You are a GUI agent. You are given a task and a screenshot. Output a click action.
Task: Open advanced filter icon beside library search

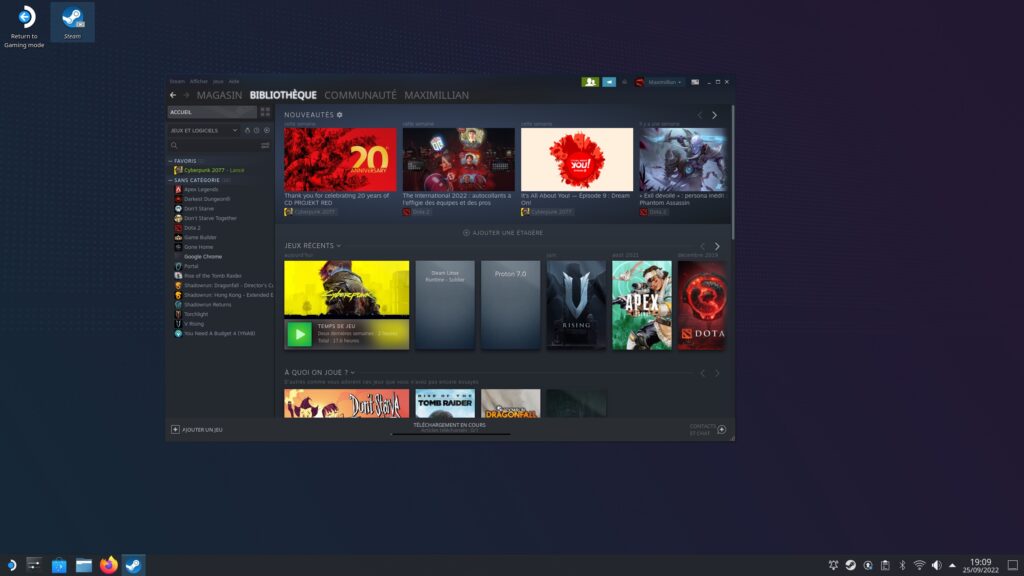[x=265, y=145]
